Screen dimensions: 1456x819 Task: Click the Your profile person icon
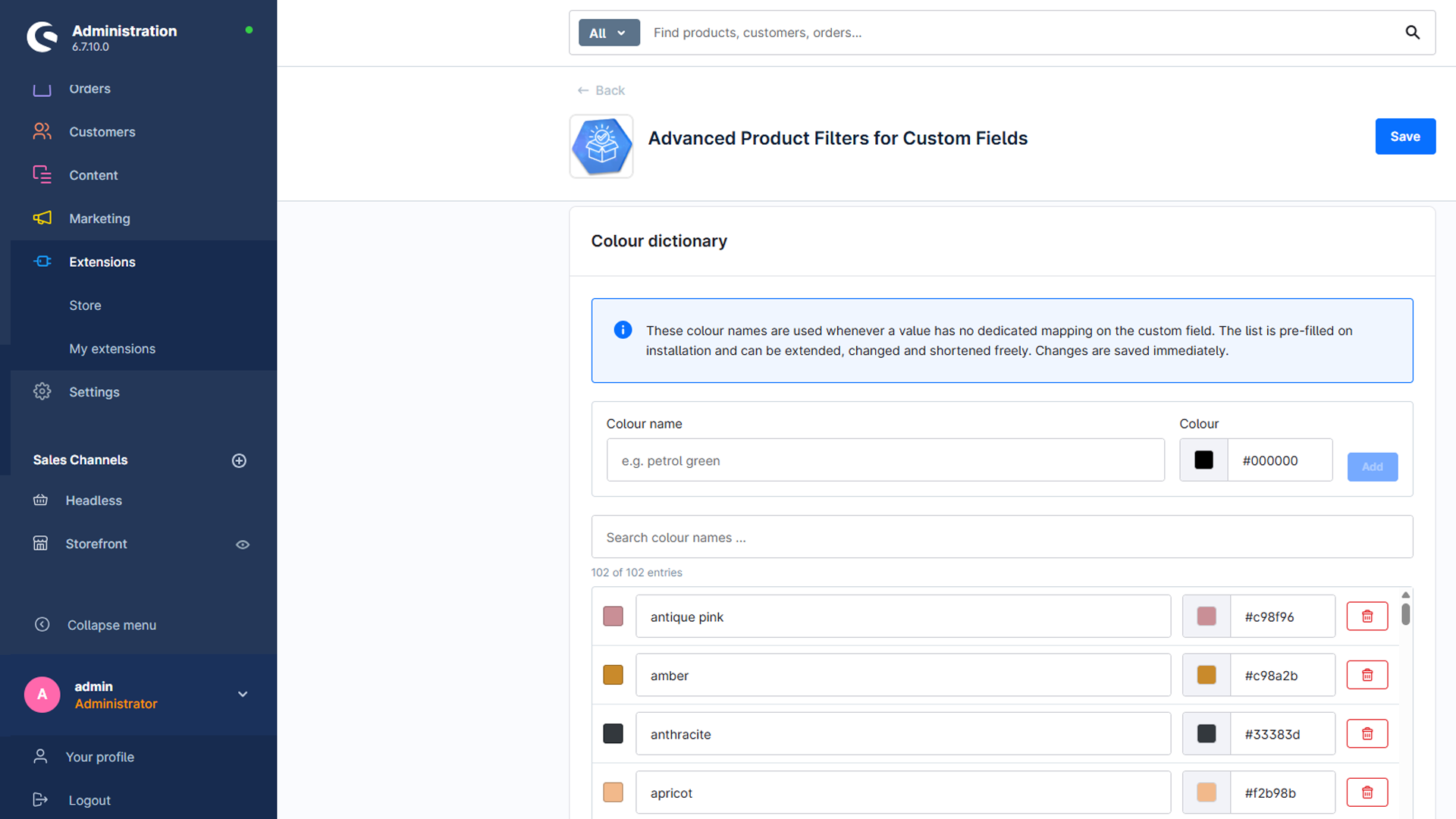[40, 756]
